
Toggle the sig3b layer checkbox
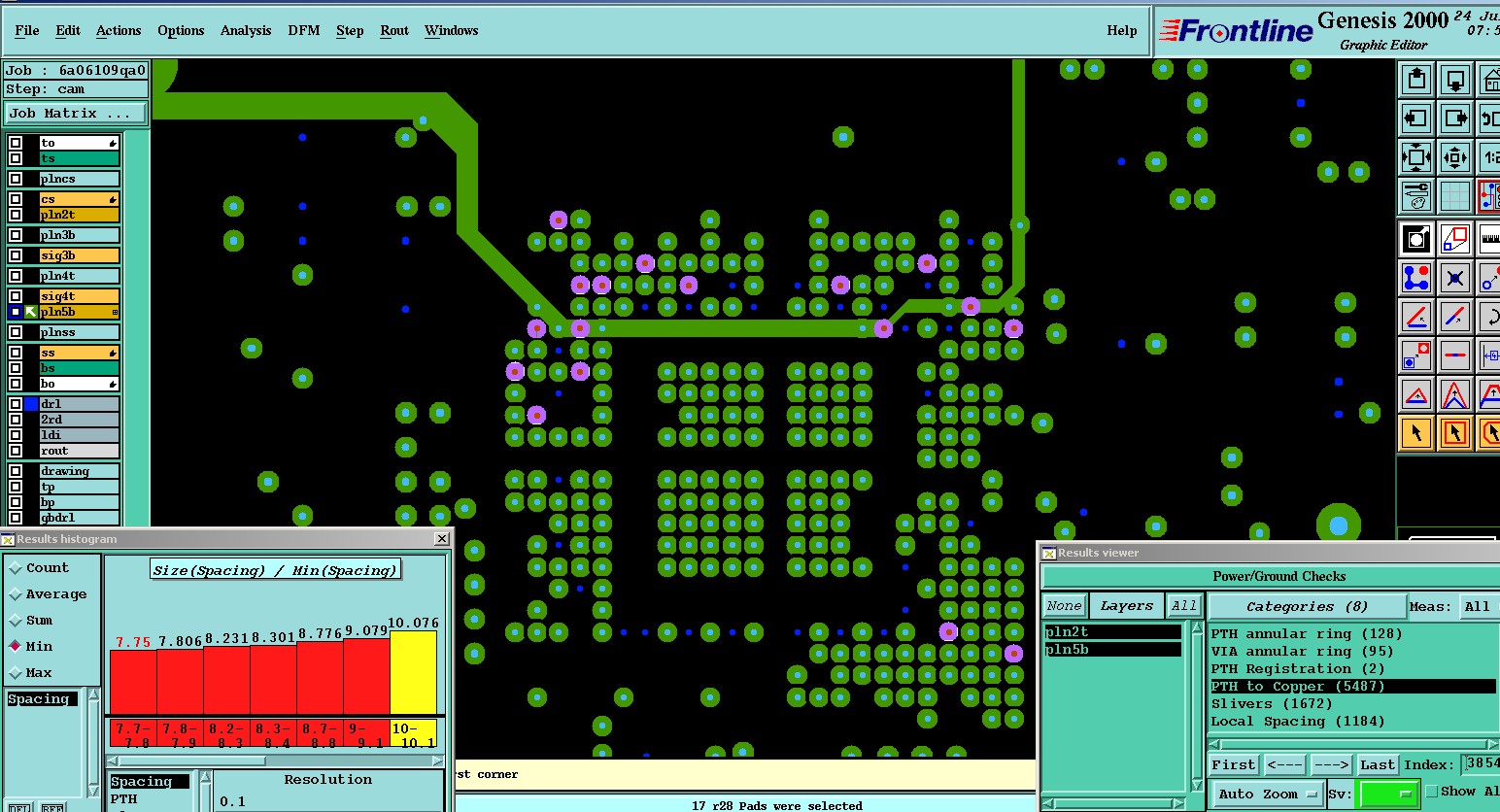16,255
